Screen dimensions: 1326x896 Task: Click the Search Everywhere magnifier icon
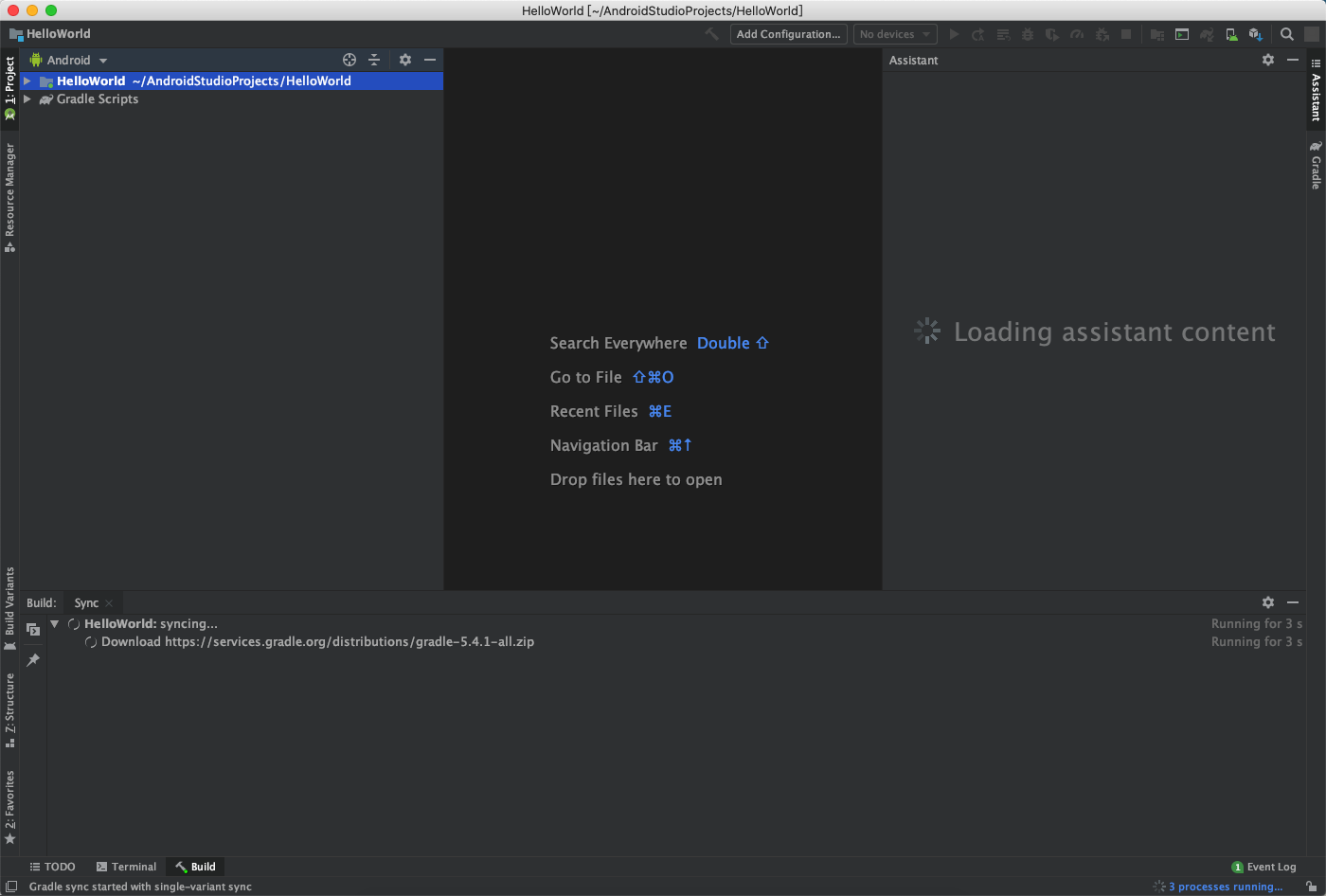point(1287,34)
